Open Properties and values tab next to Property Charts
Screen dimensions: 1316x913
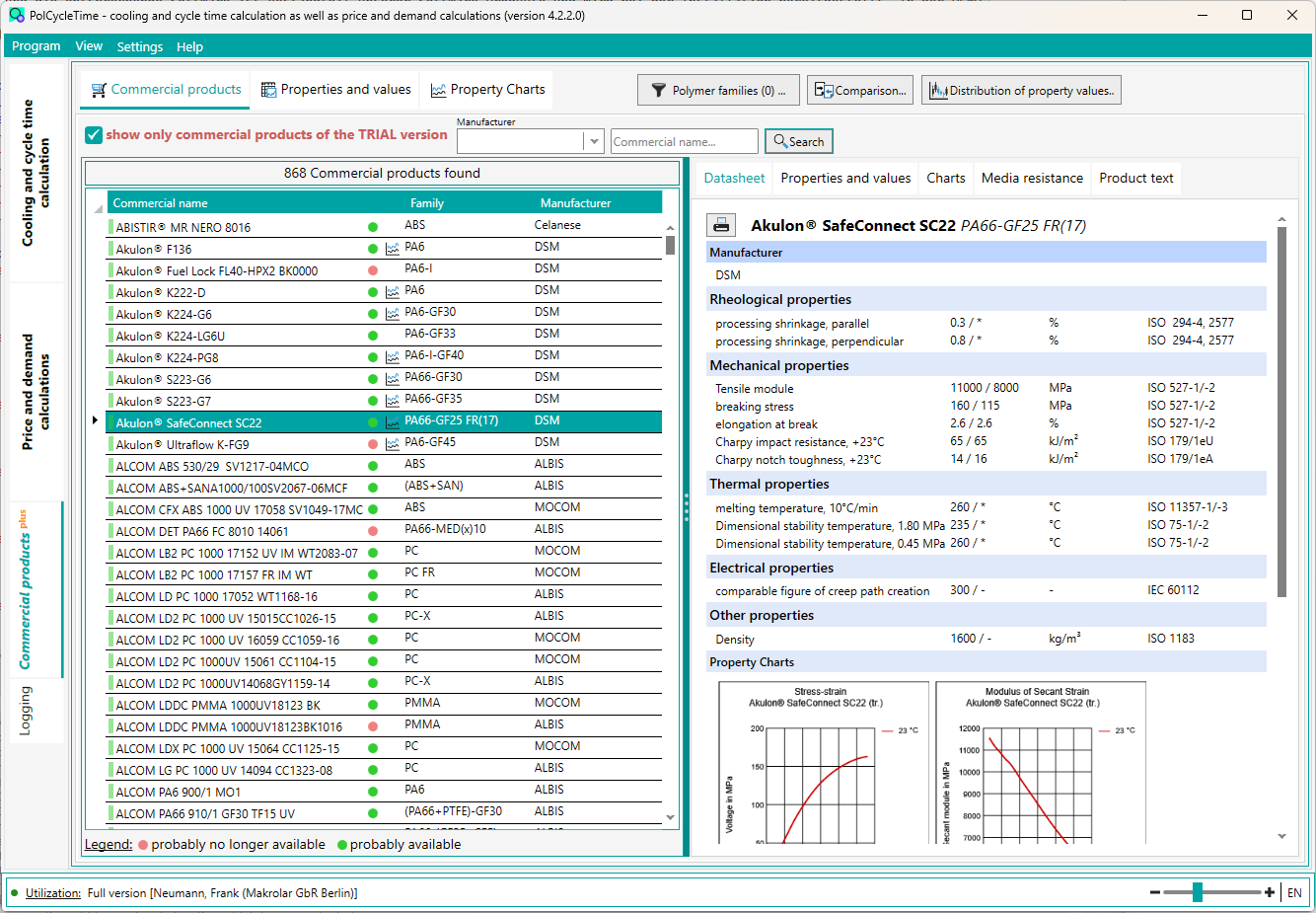click(336, 90)
